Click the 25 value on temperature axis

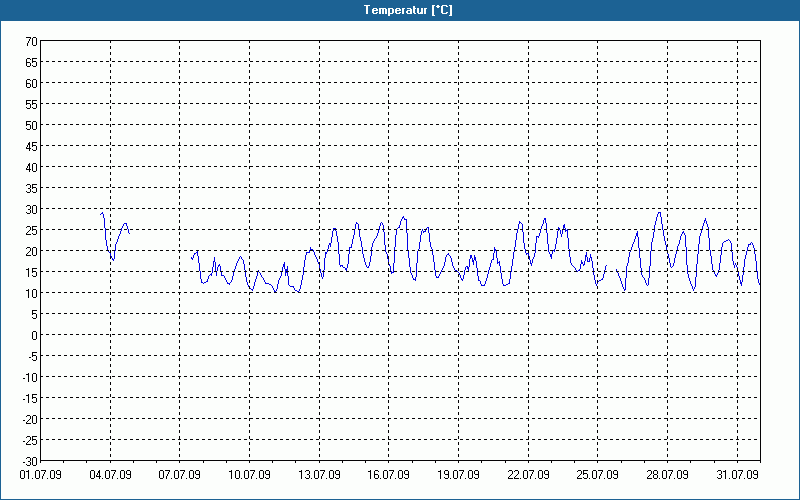tap(32, 230)
